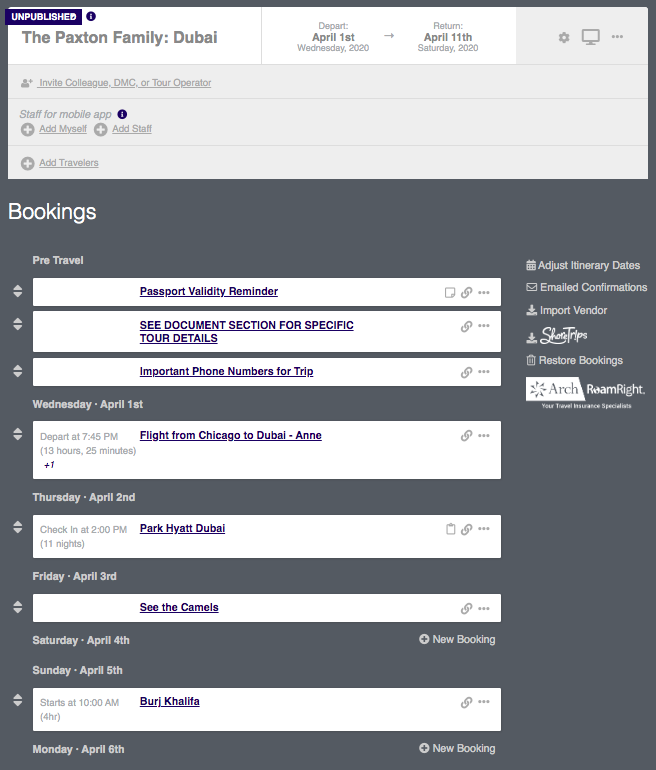Open Flight from Chicago to Dubai - Anne
The width and height of the screenshot is (656, 770).
coord(231,435)
